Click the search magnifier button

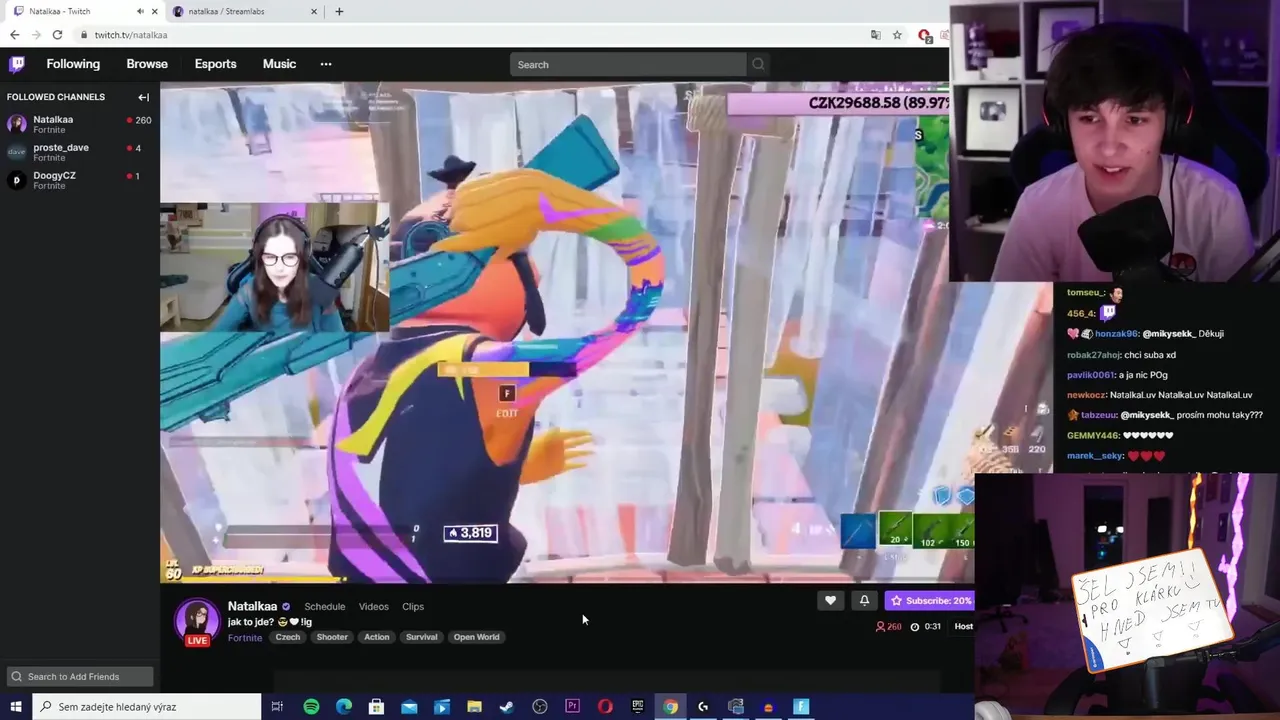[x=758, y=64]
